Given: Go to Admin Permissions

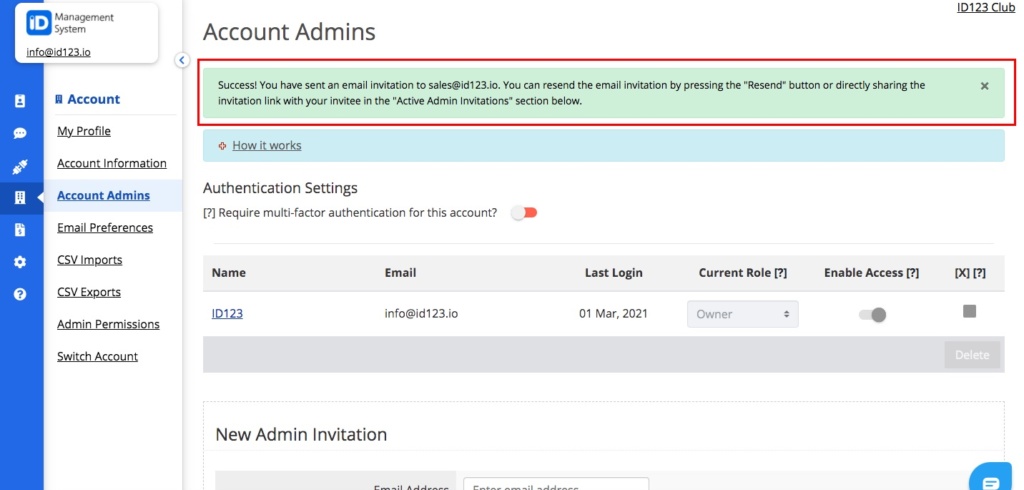Looking at the screenshot, I should (108, 324).
